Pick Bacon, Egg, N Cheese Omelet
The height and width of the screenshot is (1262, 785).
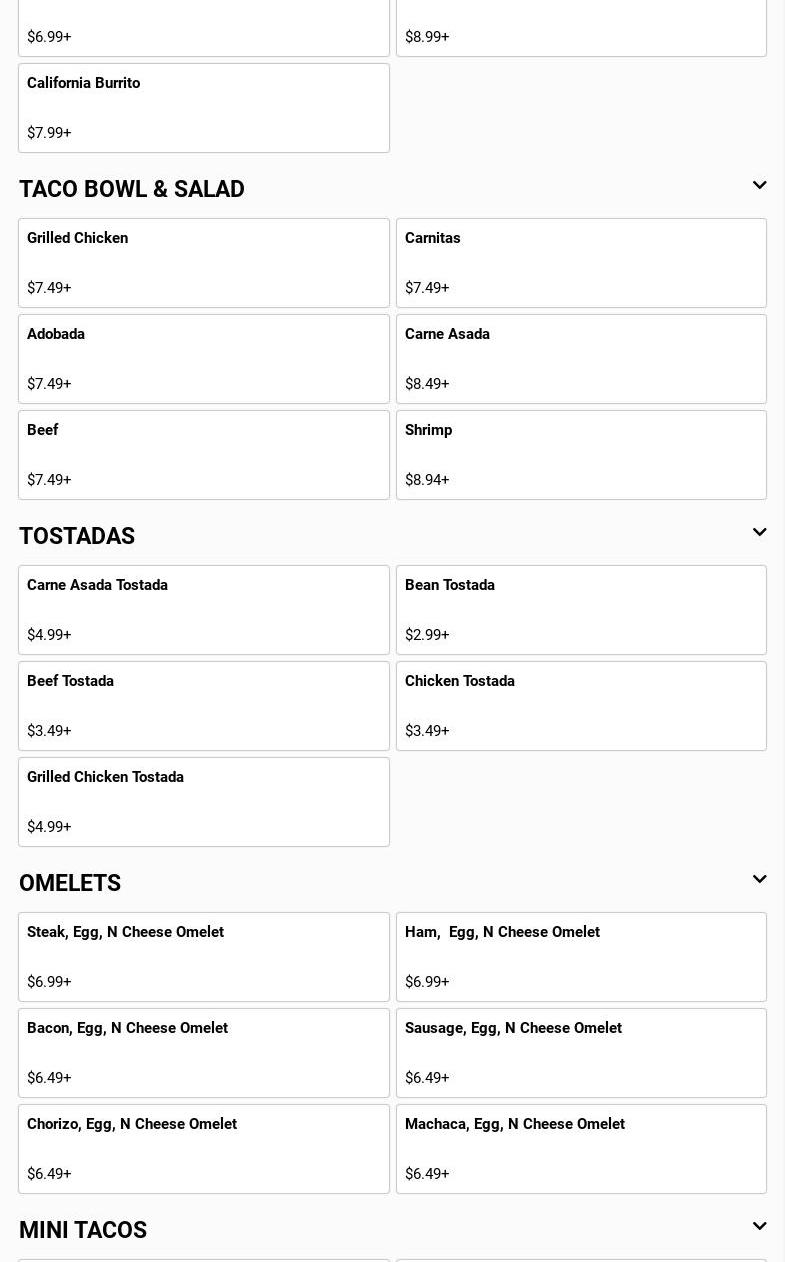(204, 1053)
